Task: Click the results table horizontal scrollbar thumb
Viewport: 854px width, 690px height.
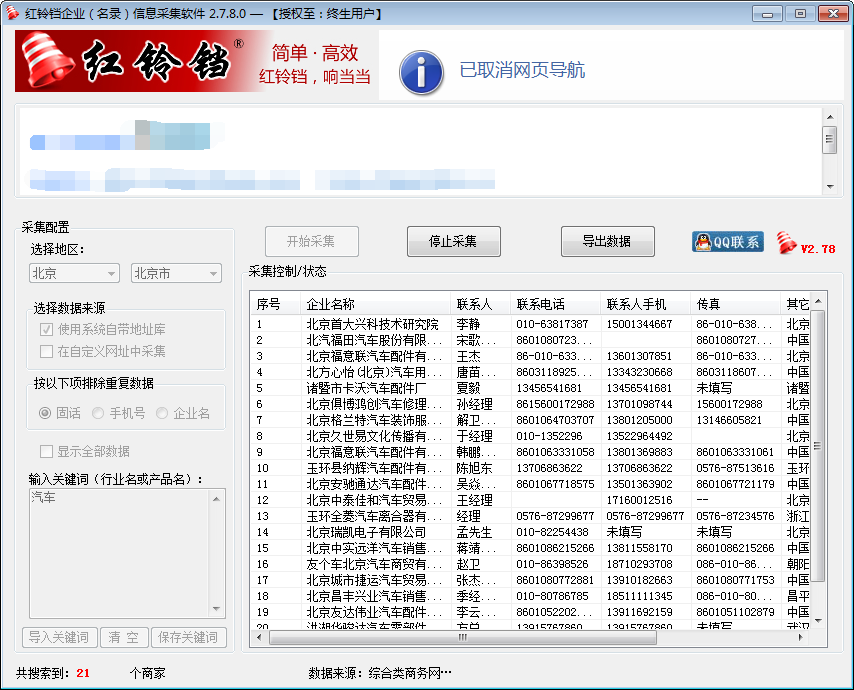Action: click(463, 637)
